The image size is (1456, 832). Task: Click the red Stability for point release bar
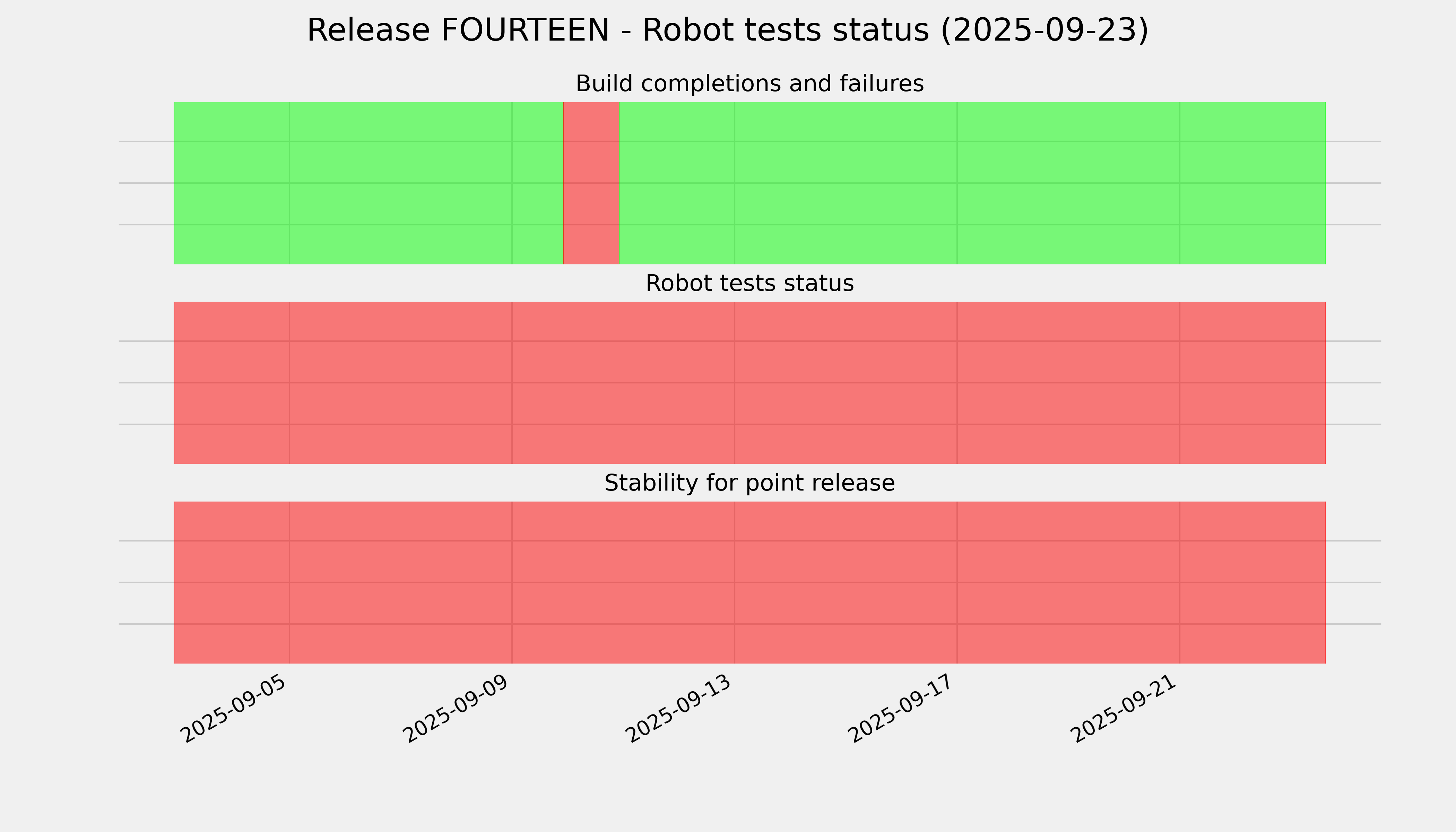pyautogui.click(x=748, y=582)
